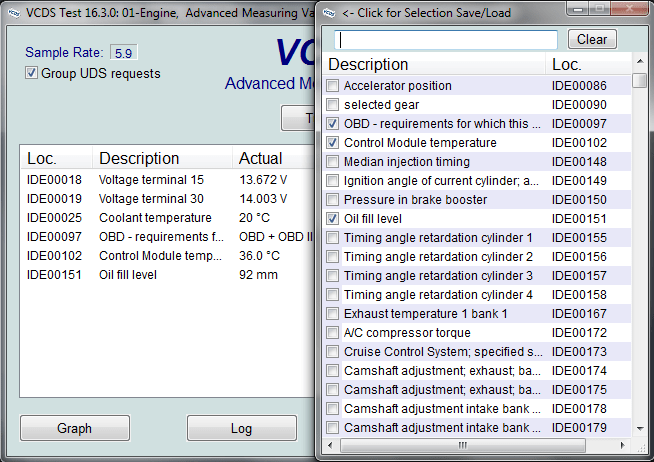Viewport: 654px width, 462px height.
Task: Select the Coolant temperature row
Action: tap(167, 218)
